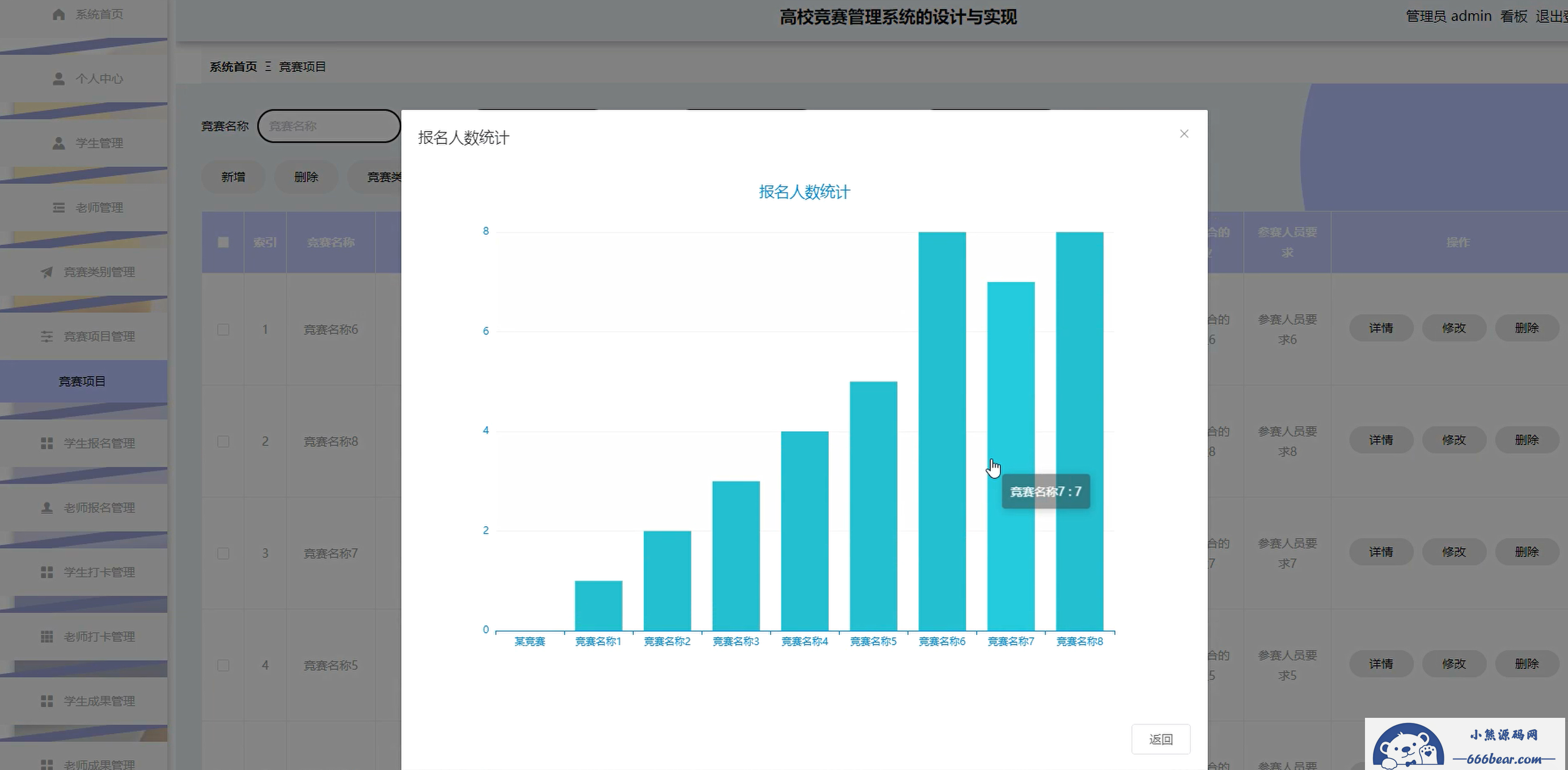Screen dimensions: 1568x770
Task: Check the row checkbox for 竞赛名称8
Action: 223,441
